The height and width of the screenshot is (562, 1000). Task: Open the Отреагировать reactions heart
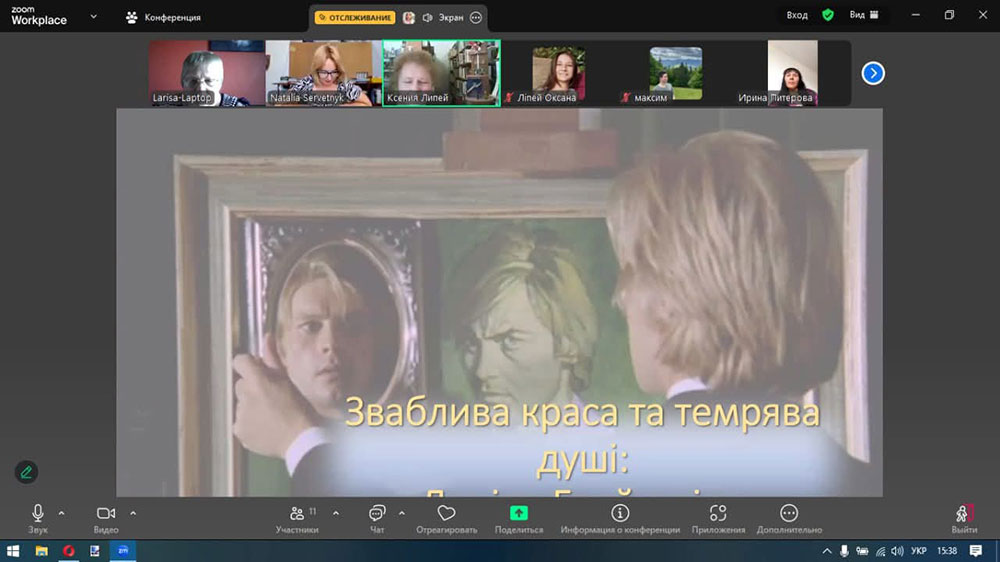coord(446,519)
